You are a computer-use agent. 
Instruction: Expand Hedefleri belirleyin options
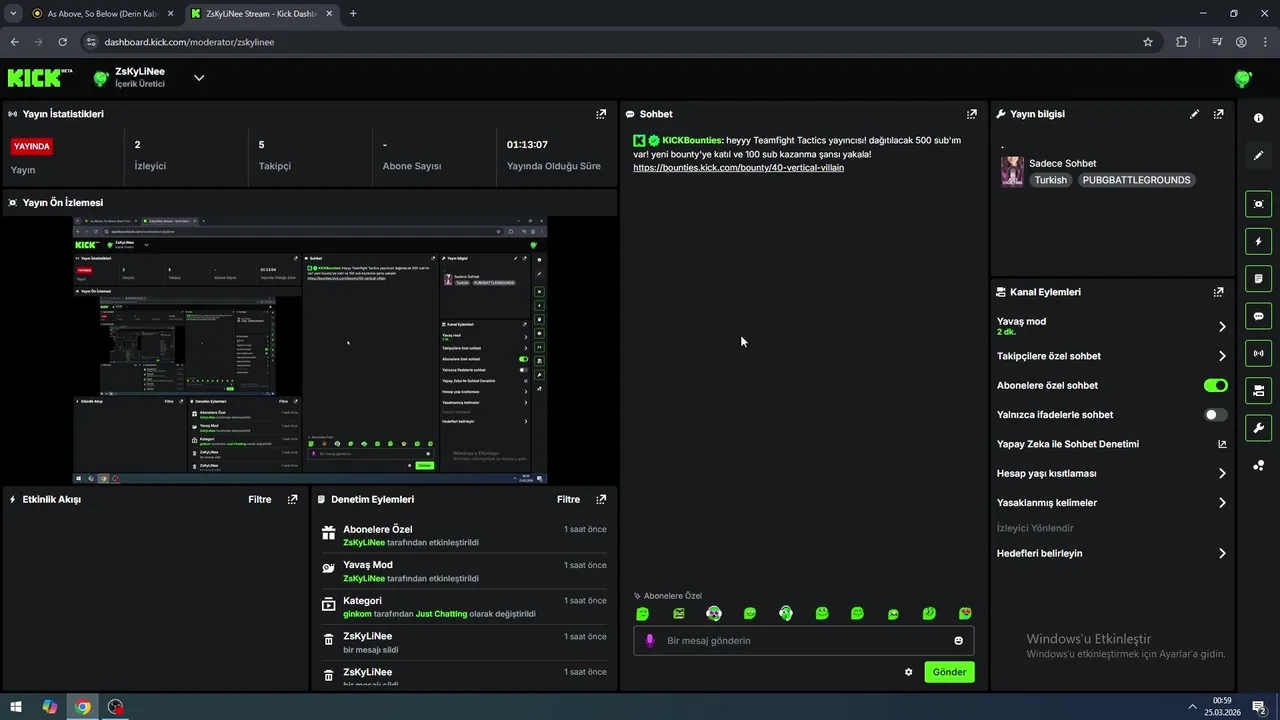(1222, 553)
